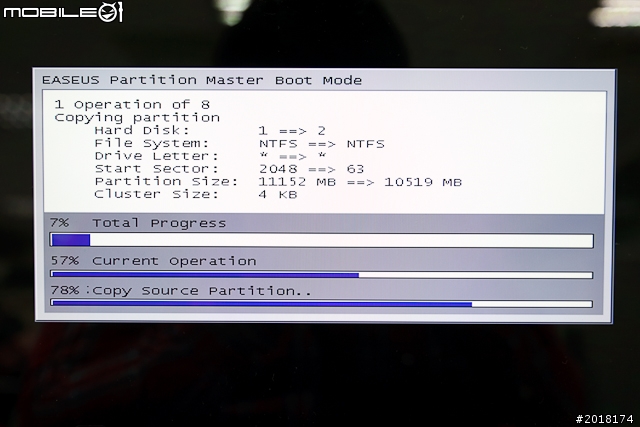The width and height of the screenshot is (640, 427).
Task: Click the '78% :Copy Source Partition..' label
Action: click(181, 291)
